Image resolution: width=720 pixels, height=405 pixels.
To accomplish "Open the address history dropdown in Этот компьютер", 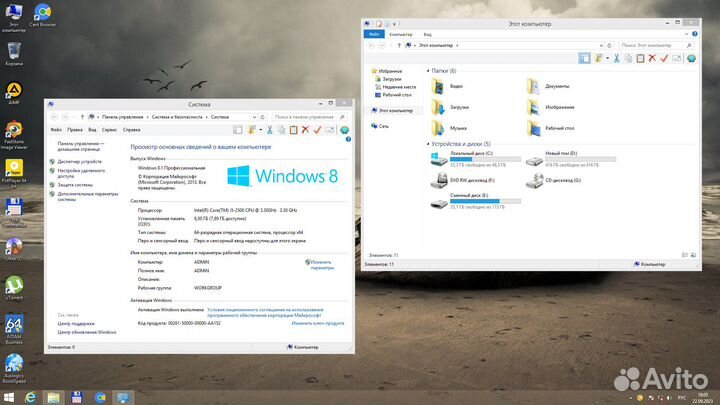I will (x=601, y=45).
